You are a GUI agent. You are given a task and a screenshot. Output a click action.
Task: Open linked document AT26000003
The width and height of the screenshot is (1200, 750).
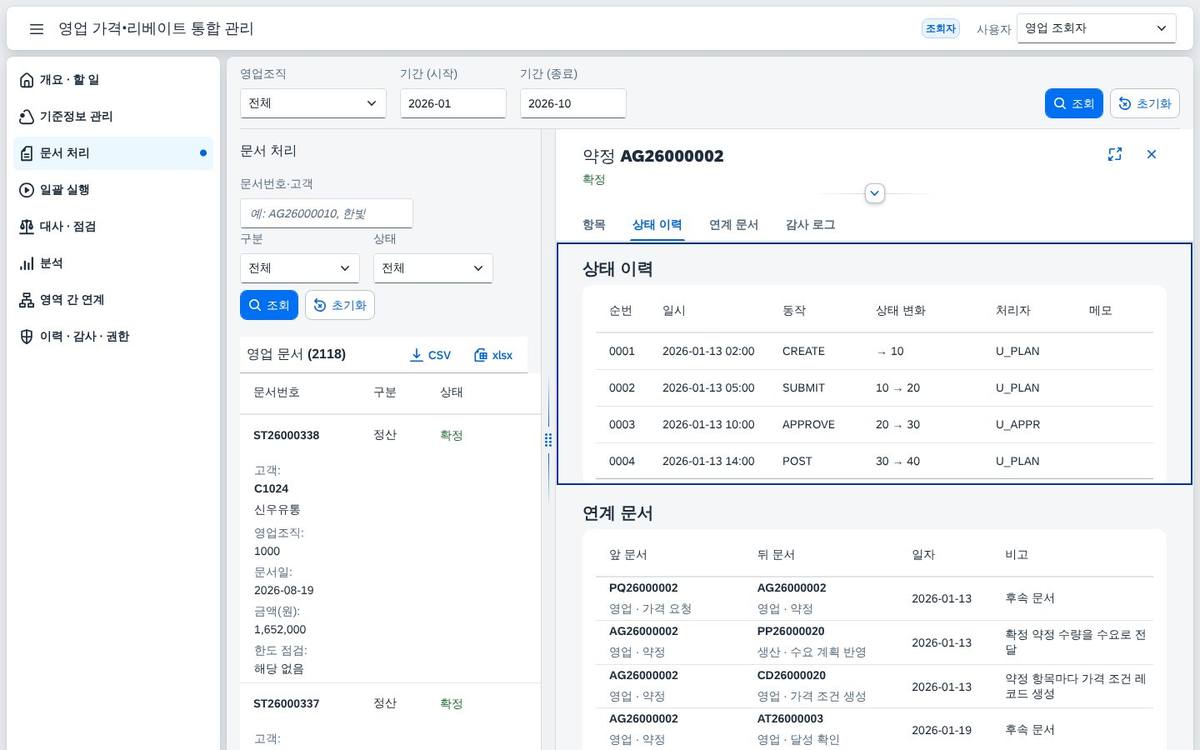point(791,719)
